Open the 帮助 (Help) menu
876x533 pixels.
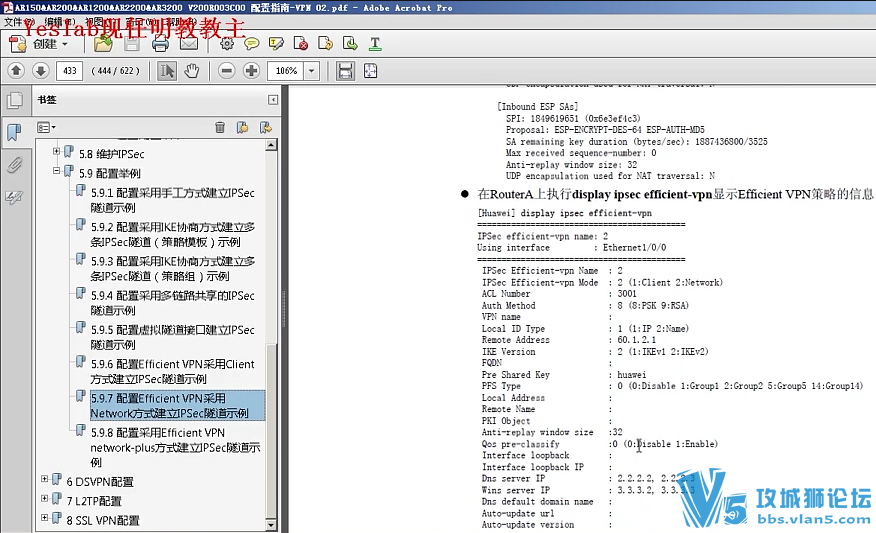(x=180, y=22)
